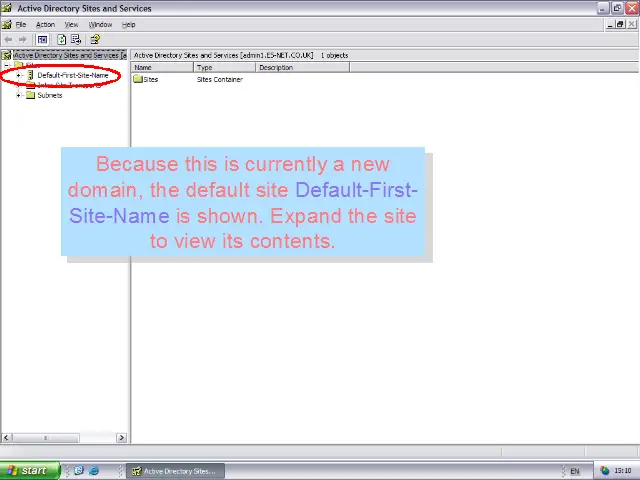Viewport: 640px width, 480px height.
Task: Click the 'Sites Container' type cell
Action: coord(220,80)
